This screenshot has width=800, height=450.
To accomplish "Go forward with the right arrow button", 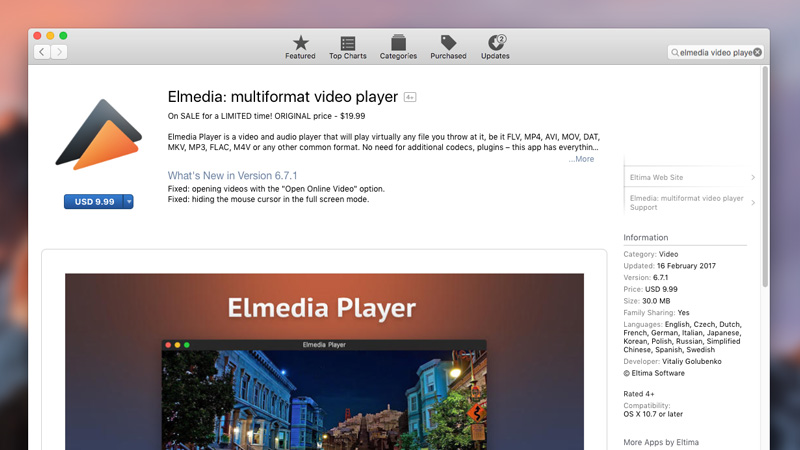I will coord(59,52).
